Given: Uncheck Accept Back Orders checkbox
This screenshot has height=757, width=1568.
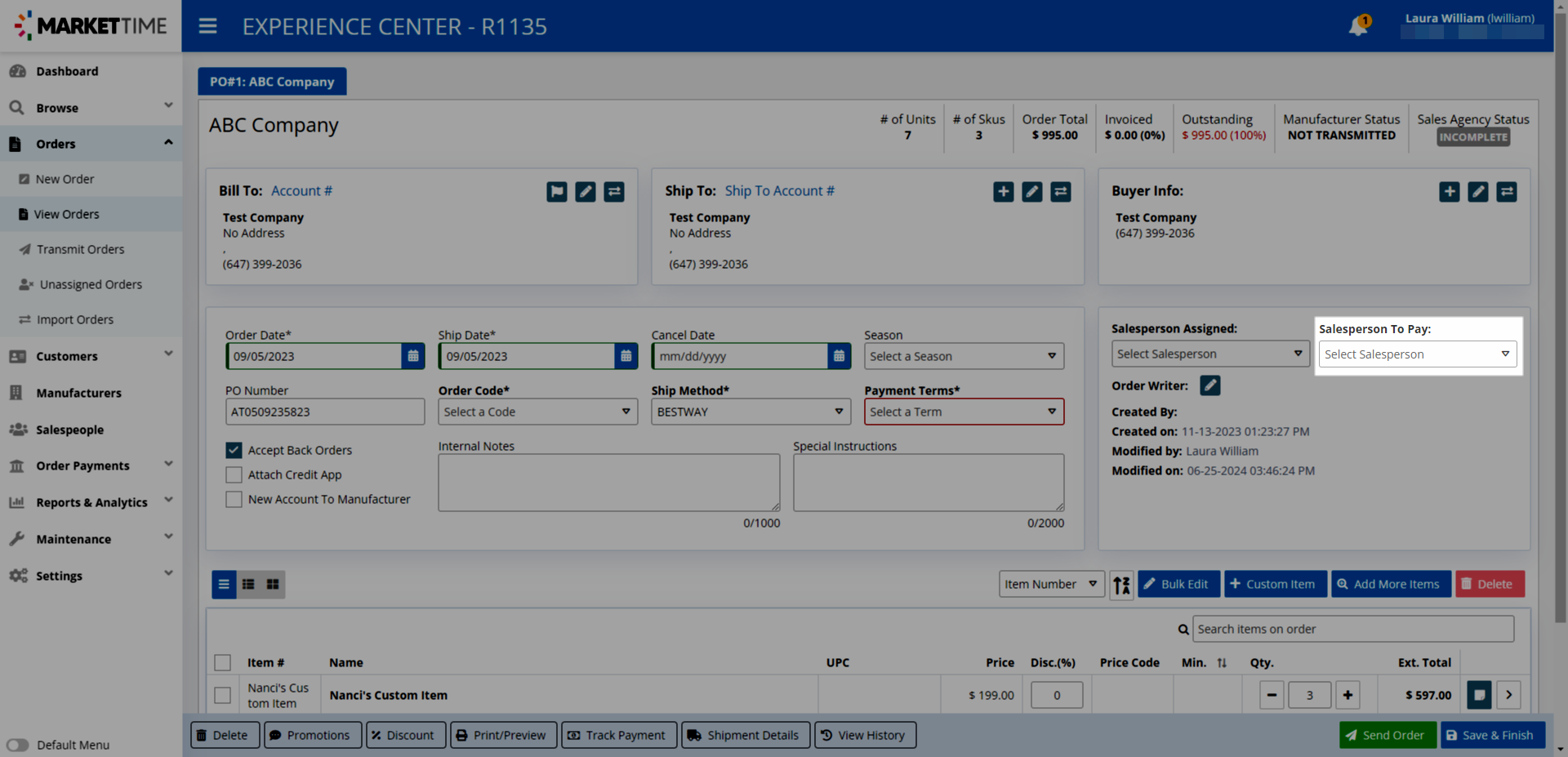Looking at the screenshot, I should click(234, 450).
